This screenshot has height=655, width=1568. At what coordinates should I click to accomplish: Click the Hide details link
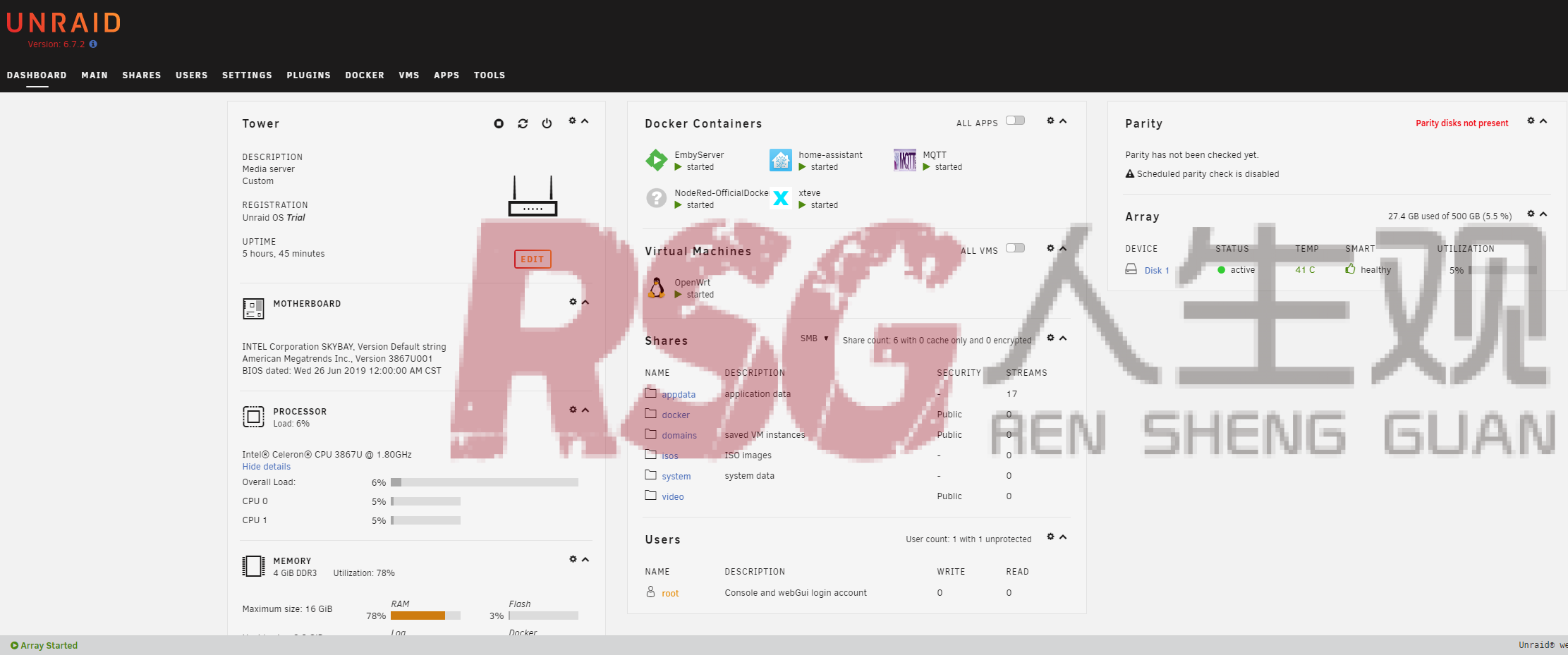[267, 467]
